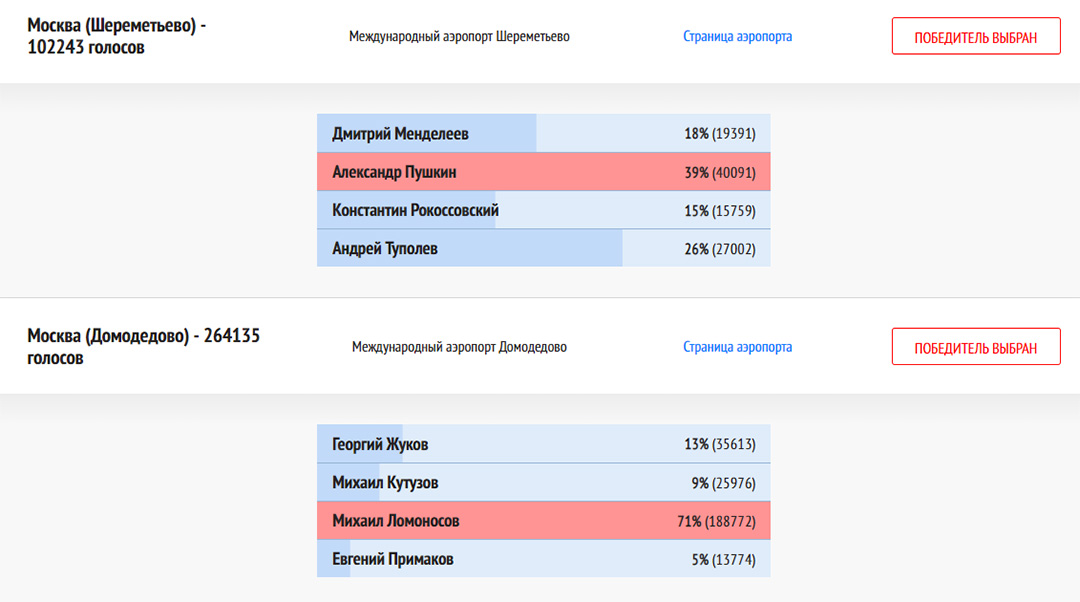The width and height of the screenshot is (1080, 602).
Task: Select the Михаил Ломоносов highlighted row
Action: [543, 520]
